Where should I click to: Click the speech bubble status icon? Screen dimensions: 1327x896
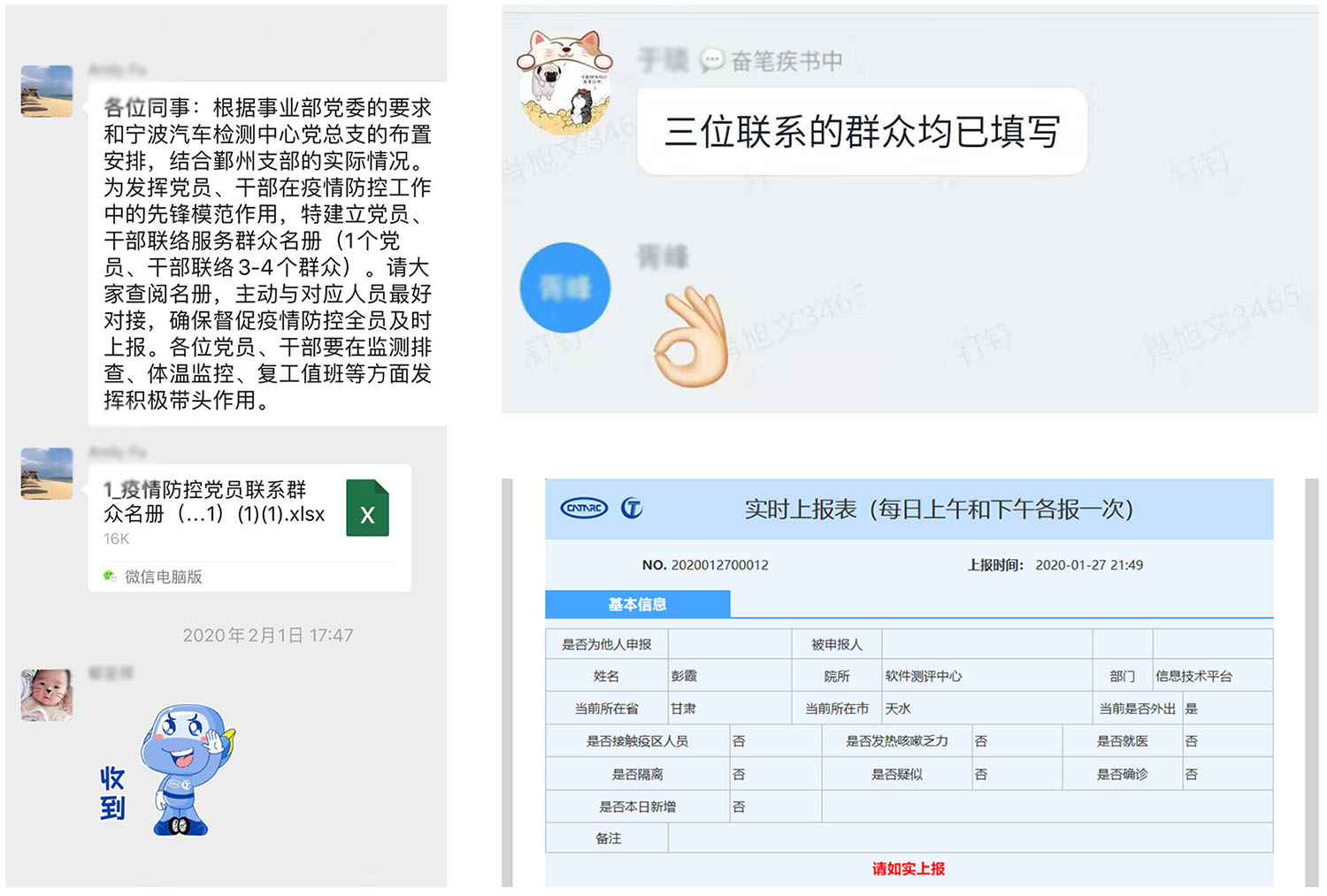click(711, 61)
